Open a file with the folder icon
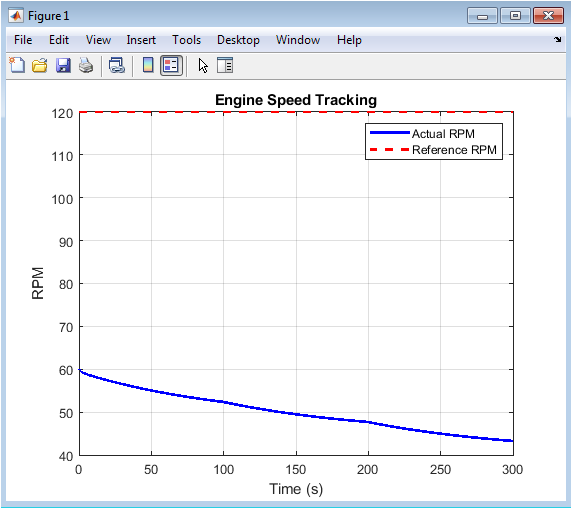572x509 pixels. [x=40, y=66]
